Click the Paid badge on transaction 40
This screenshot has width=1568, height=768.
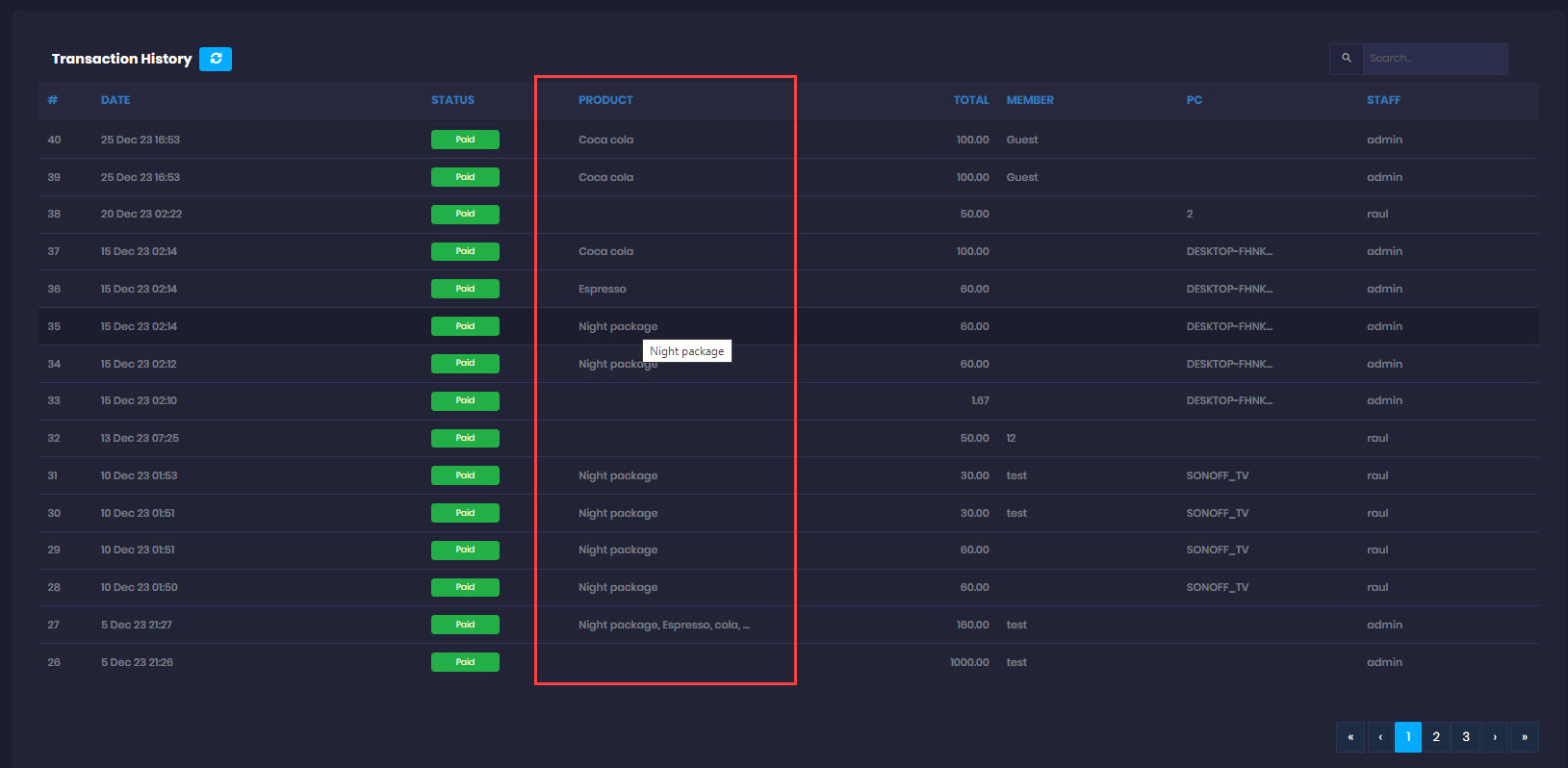coord(465,140)
